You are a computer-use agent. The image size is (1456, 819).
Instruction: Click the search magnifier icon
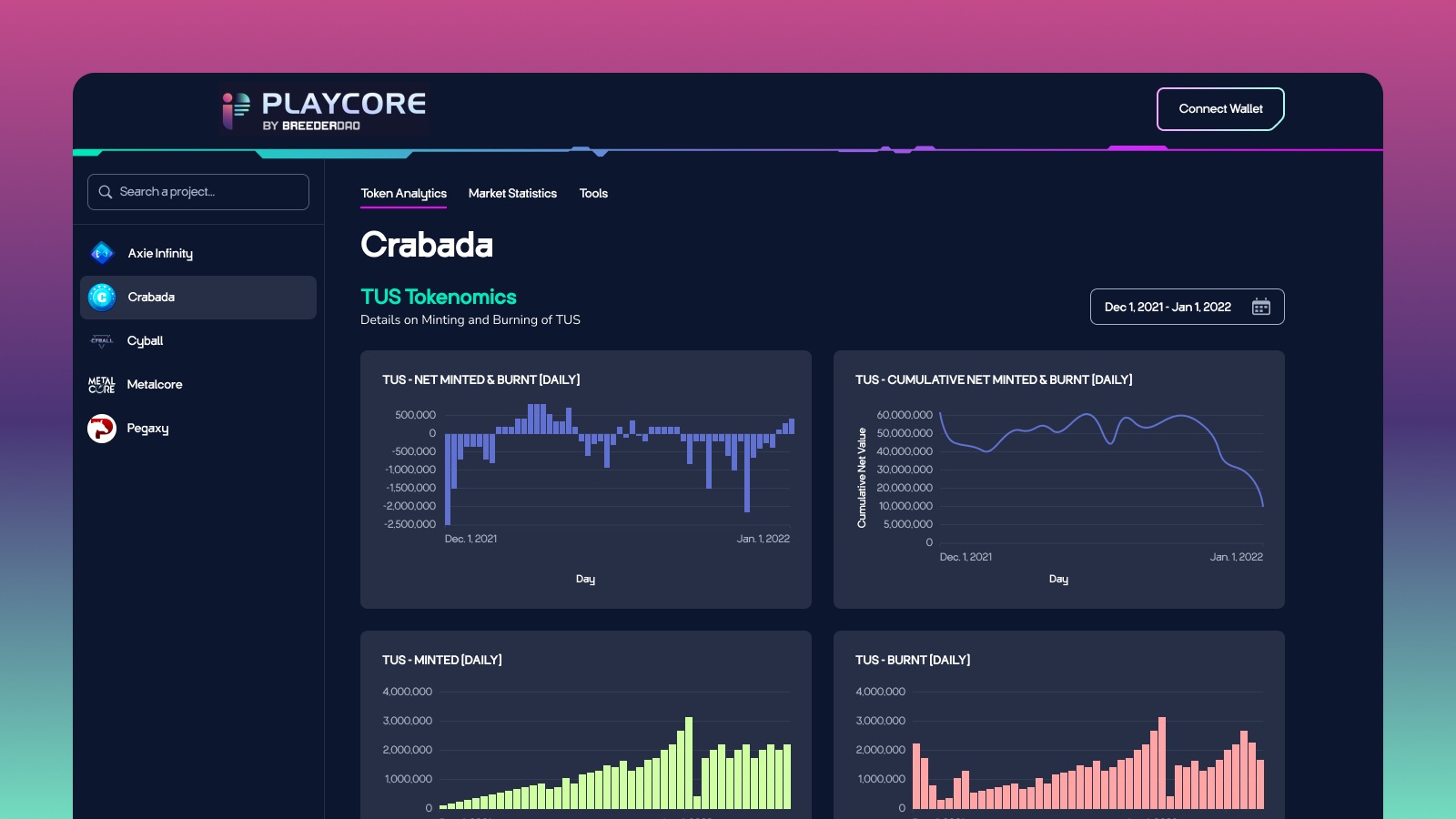click(106, 192)
